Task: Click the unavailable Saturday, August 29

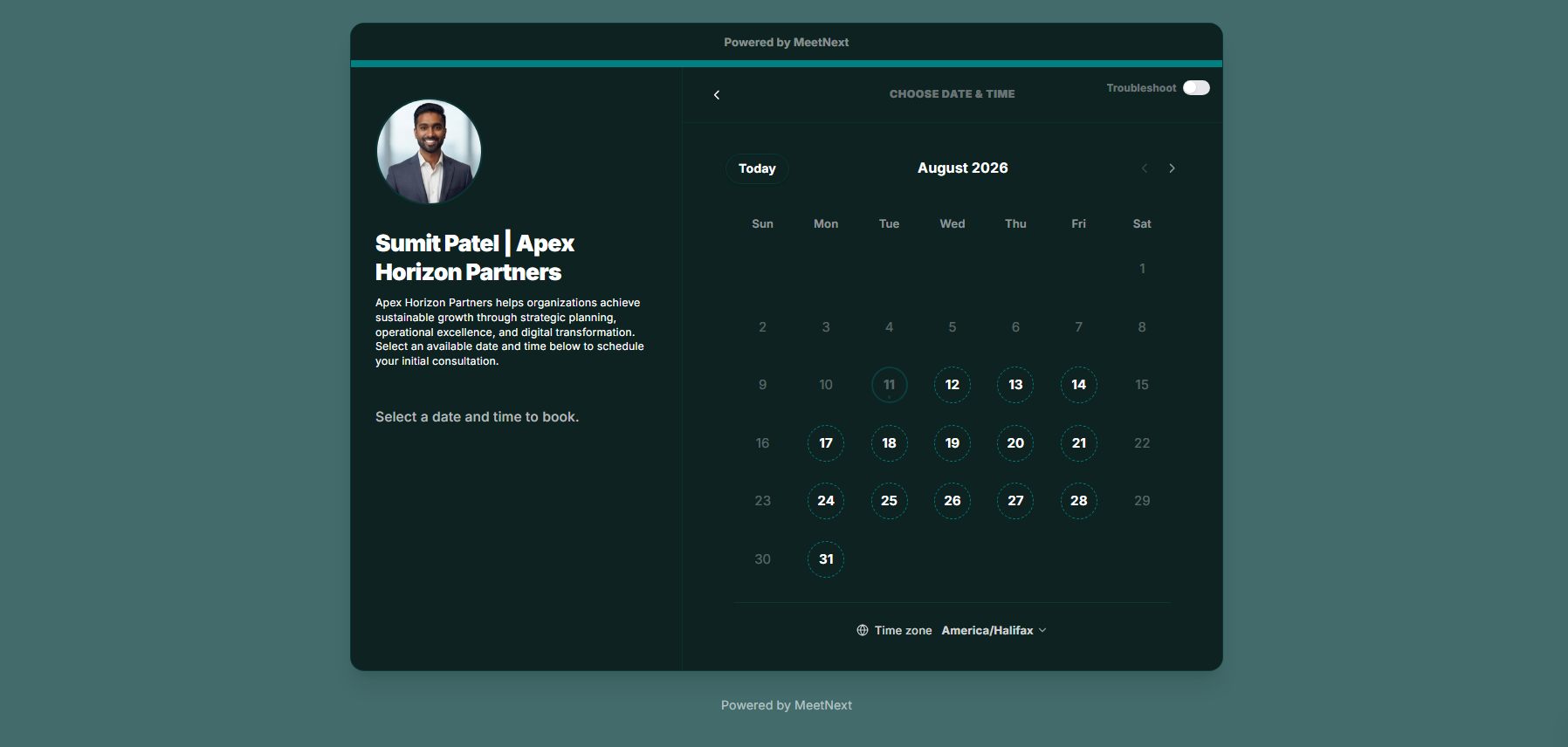Action: [x=1142, y=501]
